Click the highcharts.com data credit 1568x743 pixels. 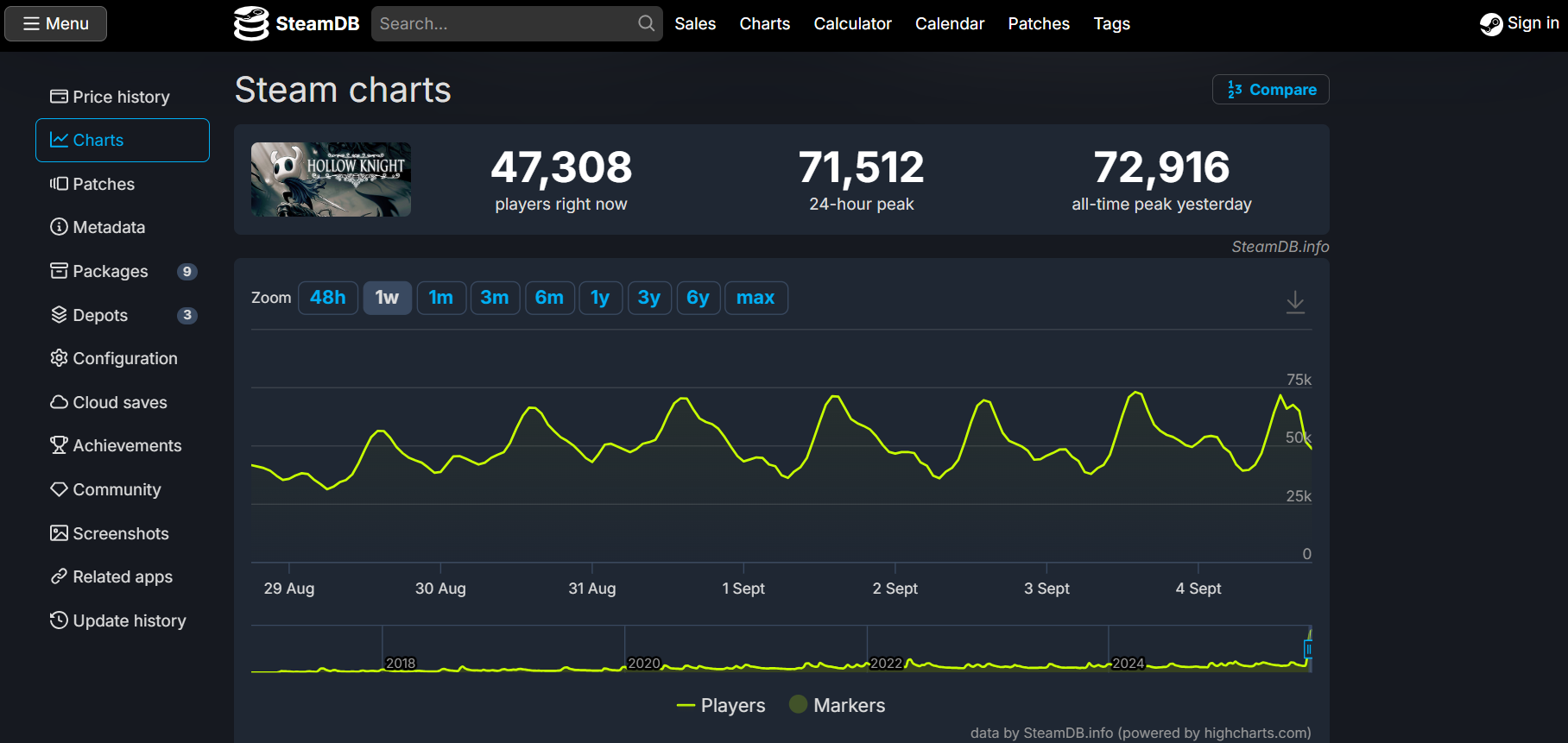pyautogui.click(x=1141, y=733)
